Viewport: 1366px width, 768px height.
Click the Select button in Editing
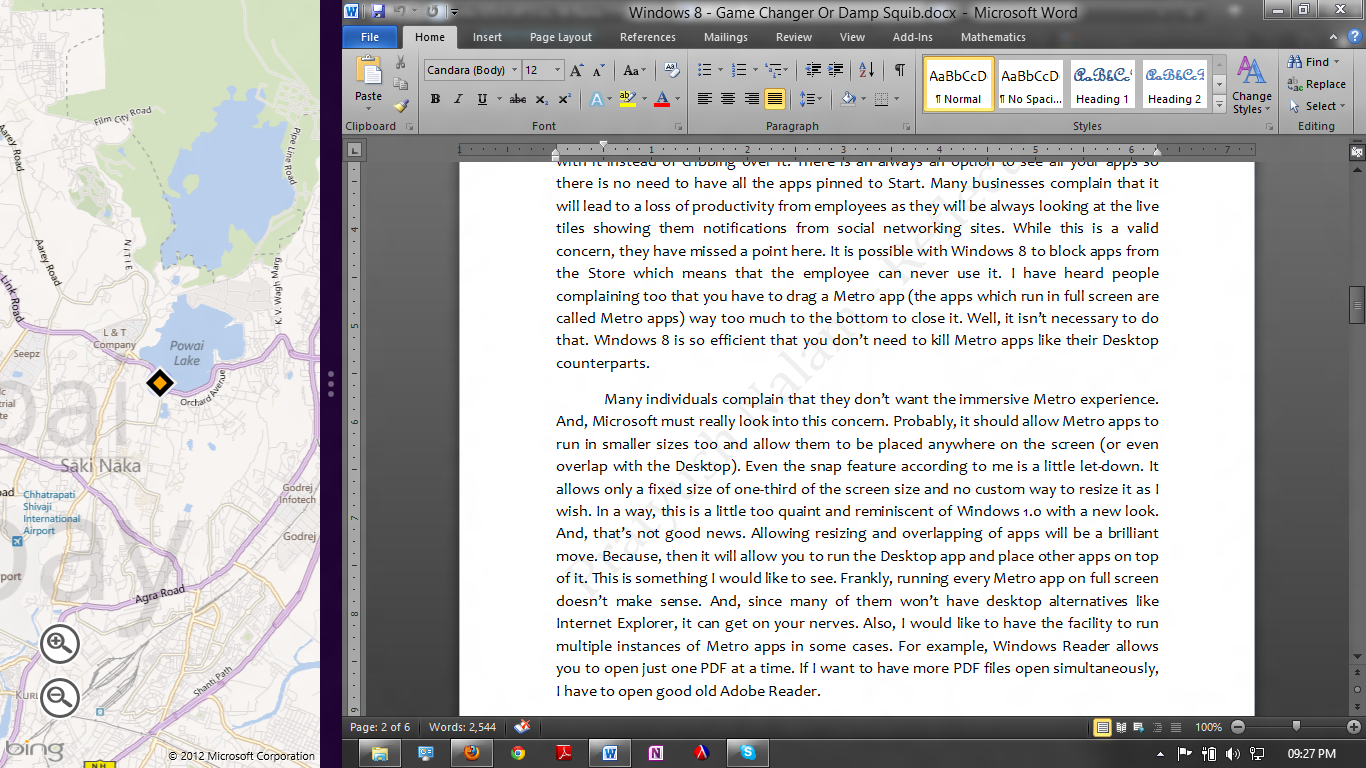pos(1316,106)
